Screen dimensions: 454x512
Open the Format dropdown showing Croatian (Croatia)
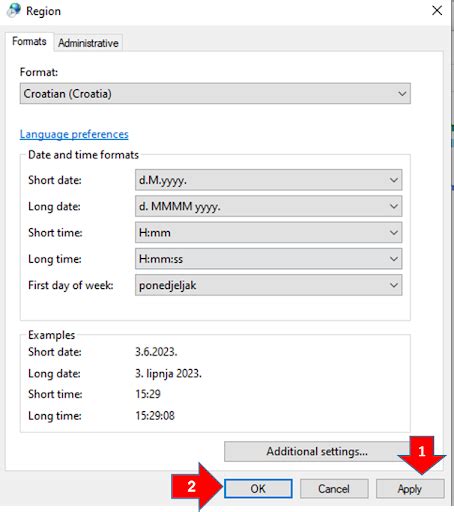click(x=215, y=94)
